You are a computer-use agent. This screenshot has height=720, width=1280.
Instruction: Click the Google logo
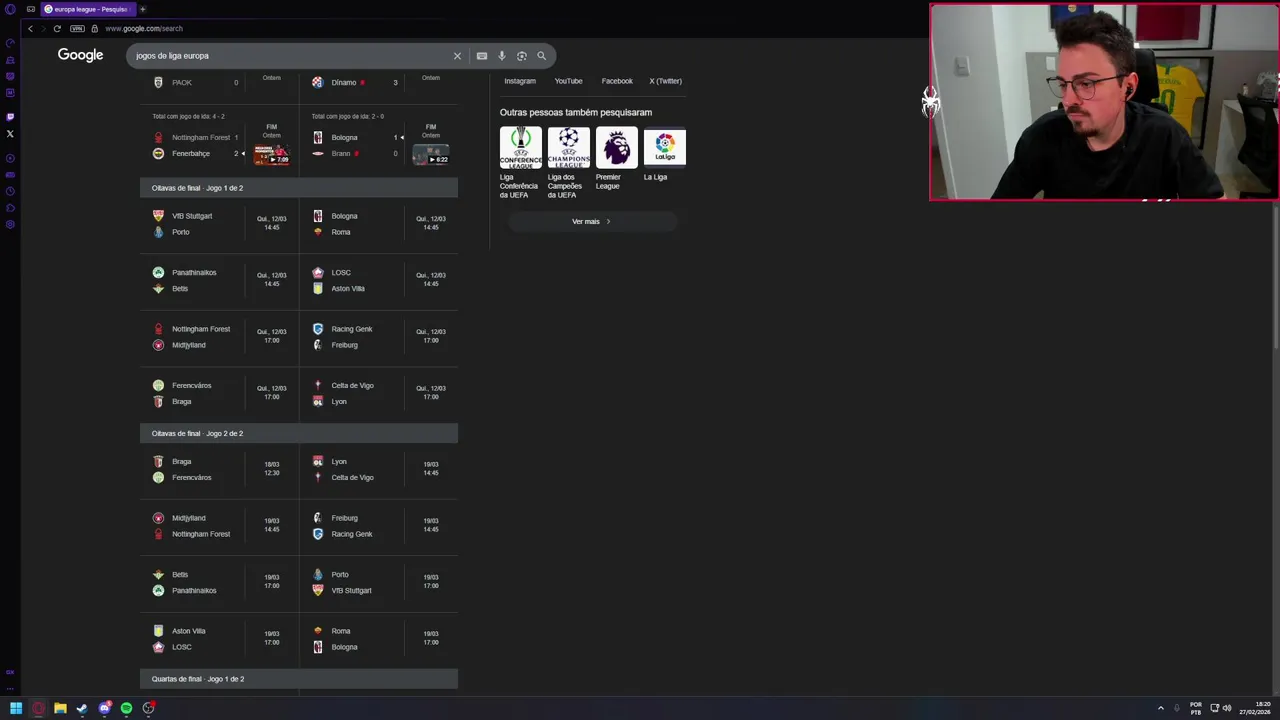80,55
